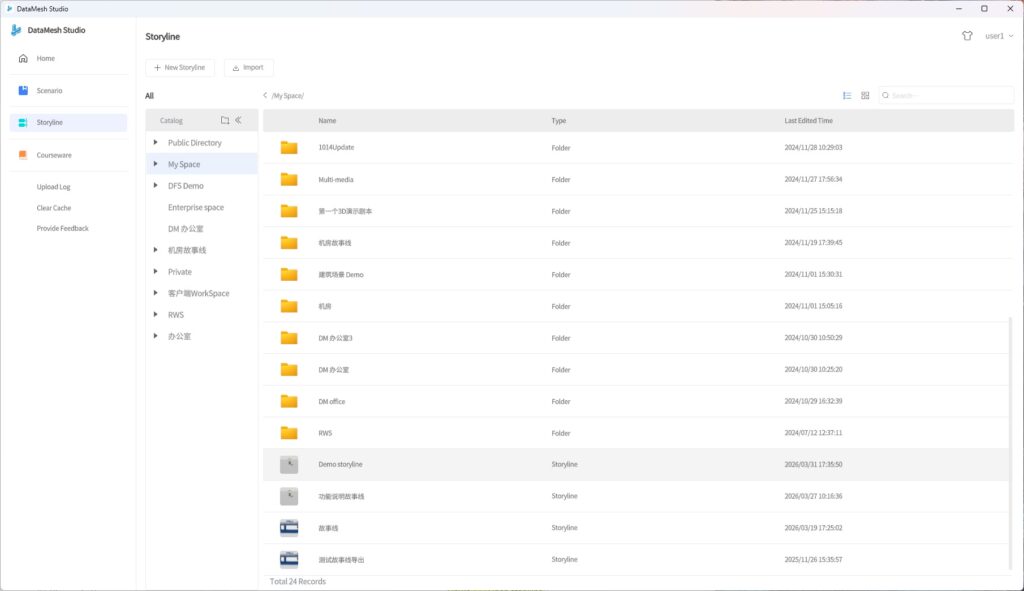This screenshot has height=591, width=1024.
Task: Open the user1 account dropdown
Action: click(x=999, y=35)
